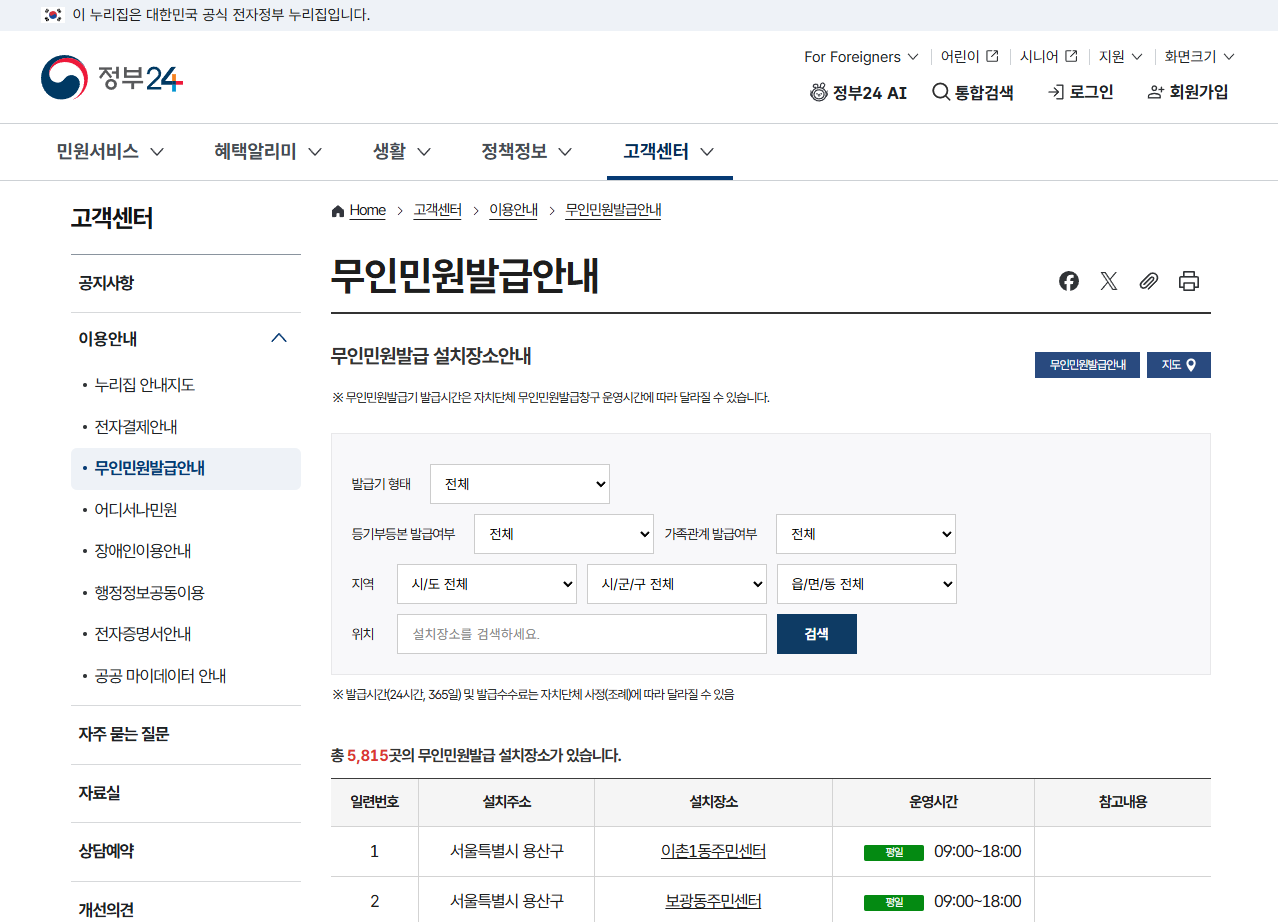Click the 검색 search button

[816, 634]
